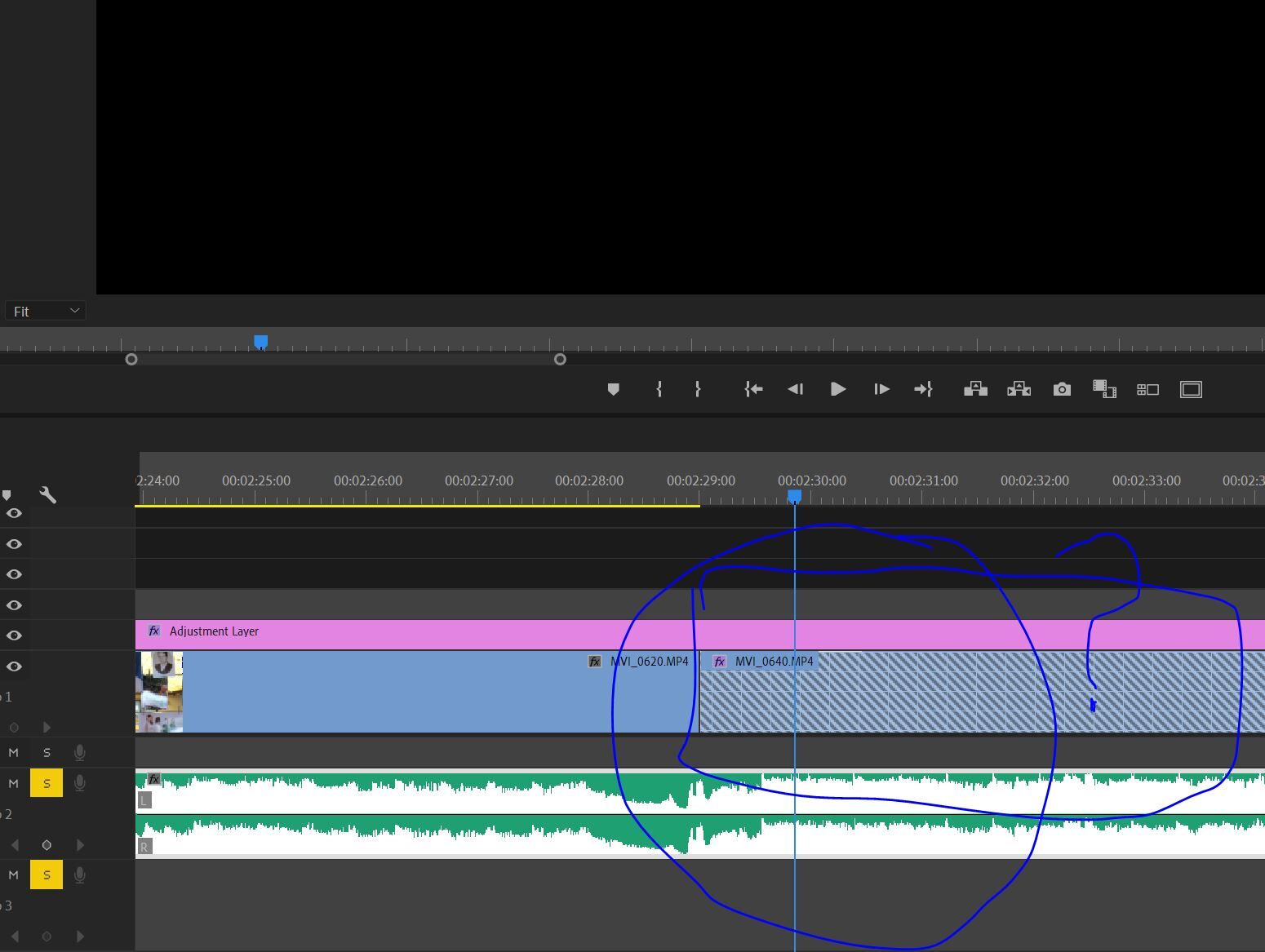Viewport: 1265px width, 952px height.
Task: Go to next keyframe on audio track 2
Action: 80,845
